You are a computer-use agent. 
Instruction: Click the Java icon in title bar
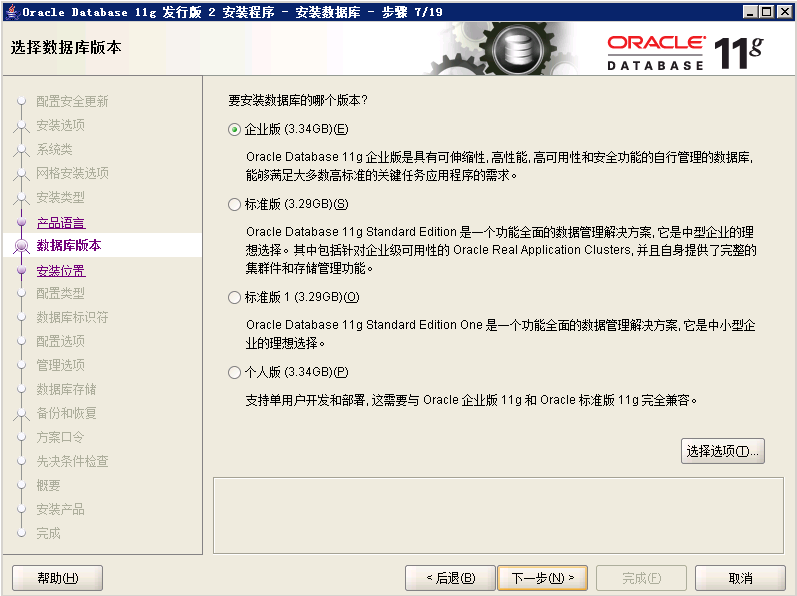tap(12, 12)
